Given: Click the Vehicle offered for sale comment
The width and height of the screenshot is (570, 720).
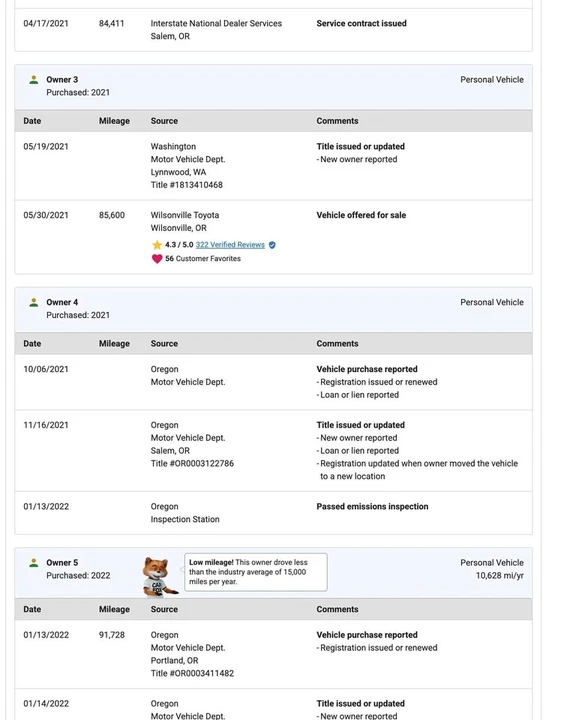Looking at the screenshot, I should 361,215.
